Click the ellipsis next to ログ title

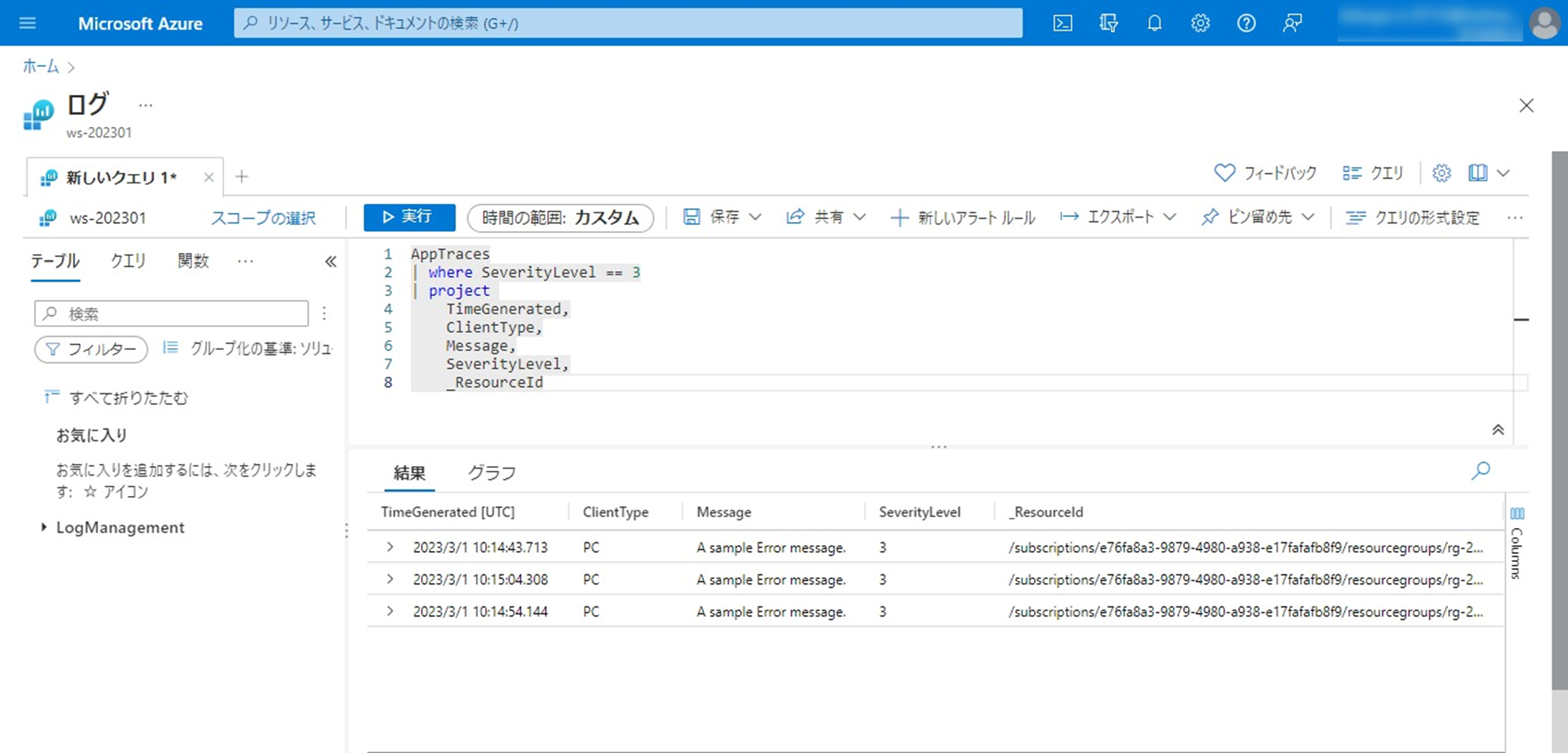[x=146, y=105]
